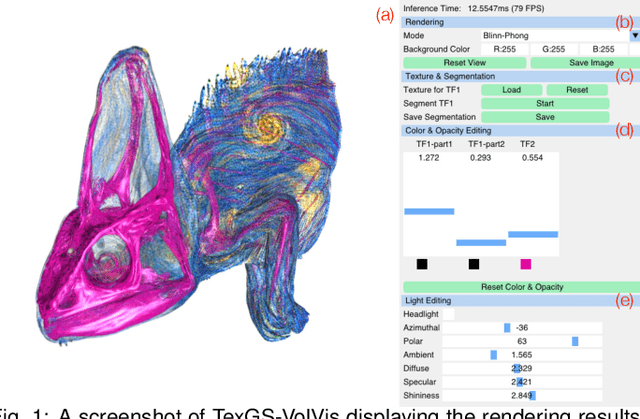Click the Inference Time readout
640x419 pixels.
(x=473, y=8)
